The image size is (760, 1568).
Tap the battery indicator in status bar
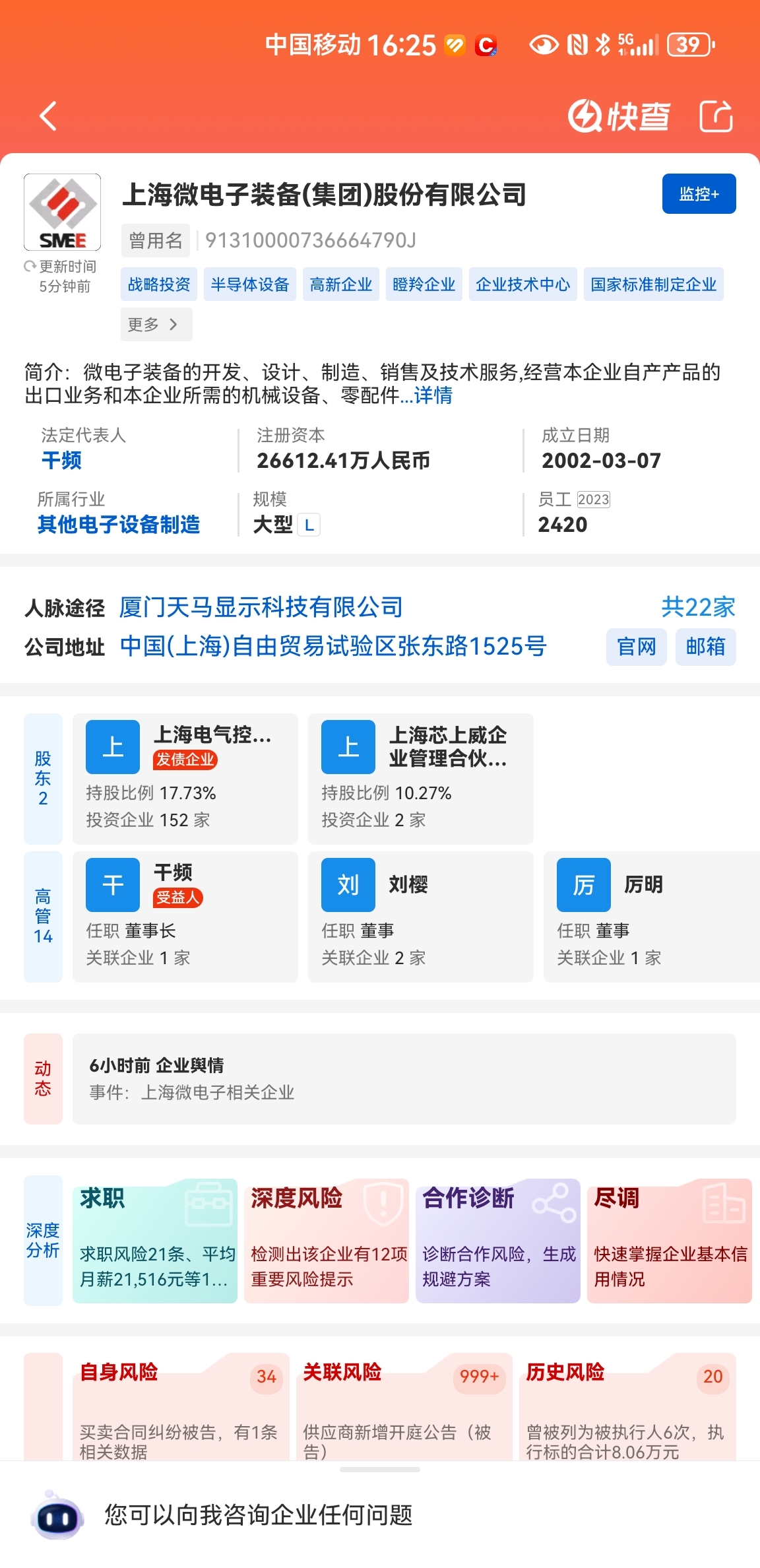(x=691, y=45)
